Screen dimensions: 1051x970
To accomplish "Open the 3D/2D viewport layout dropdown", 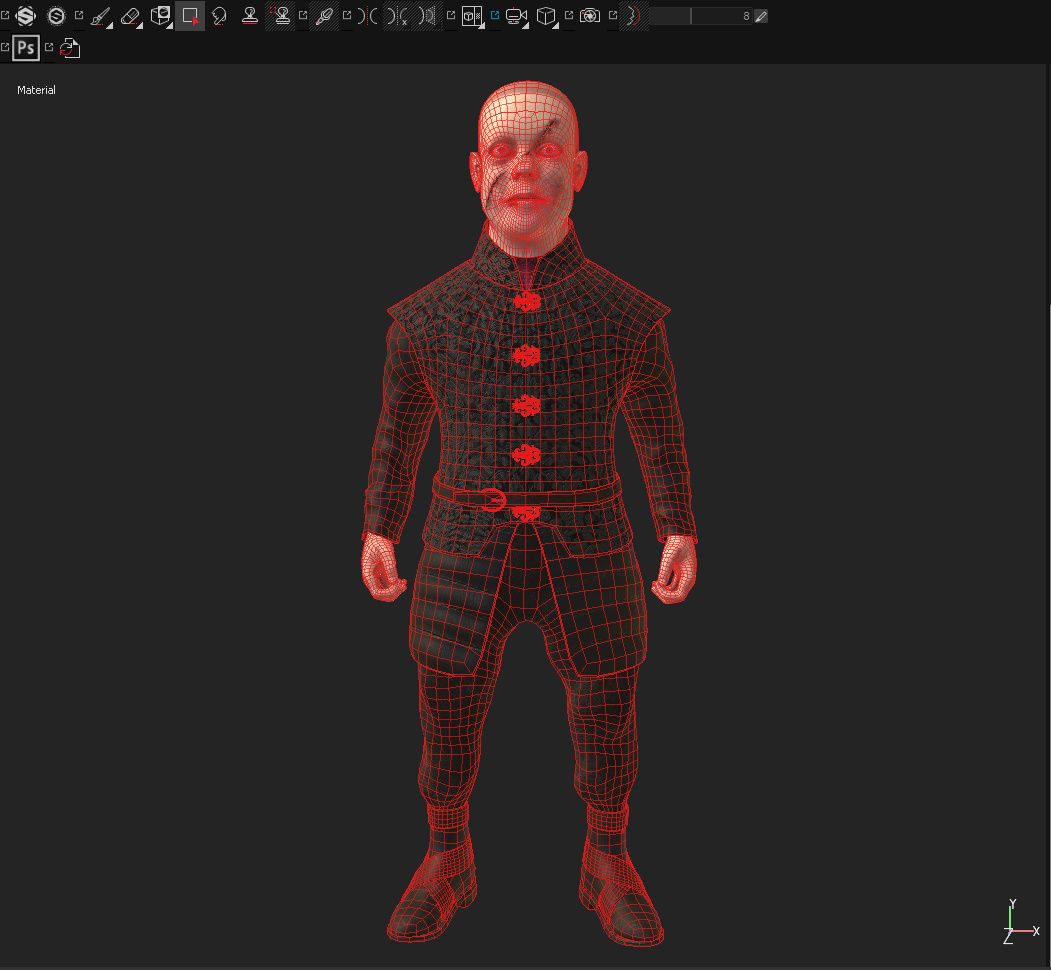I will pos(473,16).
